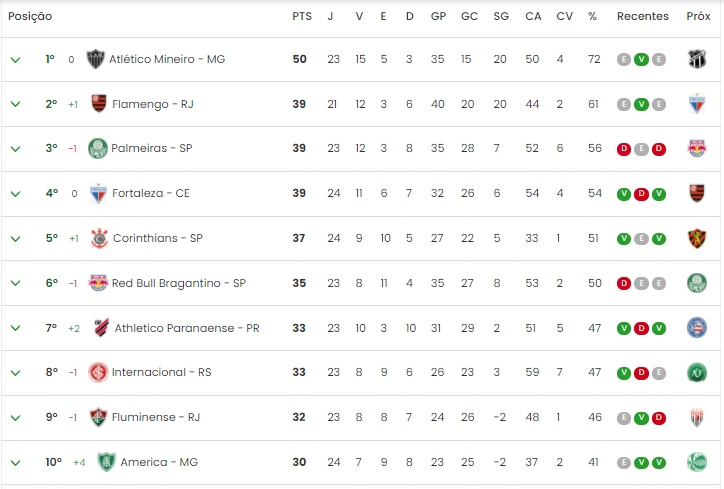Open the Fortaleza - CE team link
Image resolution: width=724 pixels, height=489 pixels.
(x=151, y=193)
